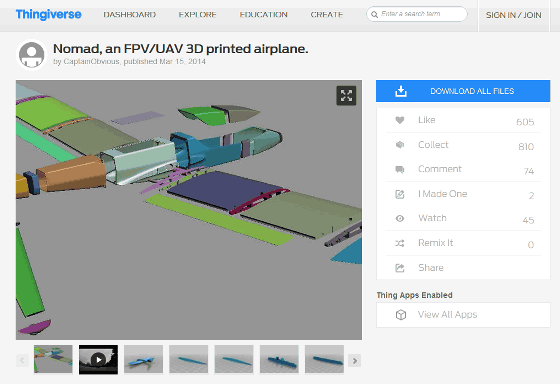Focus the search term input field
The height and width of the screenshot is (384, 560).
pos(417,14)
